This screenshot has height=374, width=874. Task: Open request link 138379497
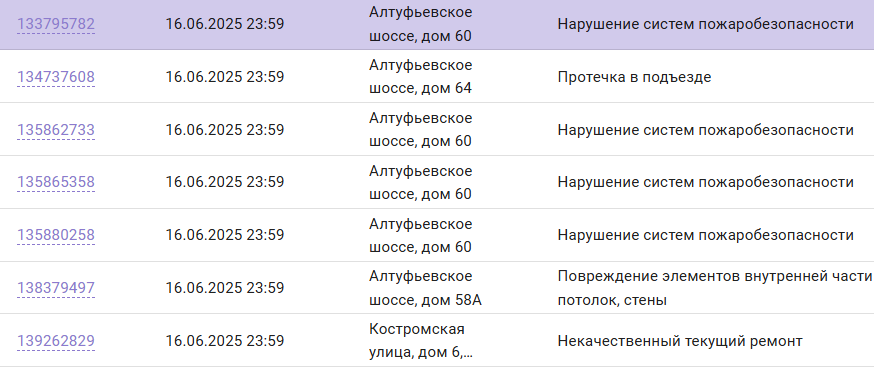(x=56, y=288)
